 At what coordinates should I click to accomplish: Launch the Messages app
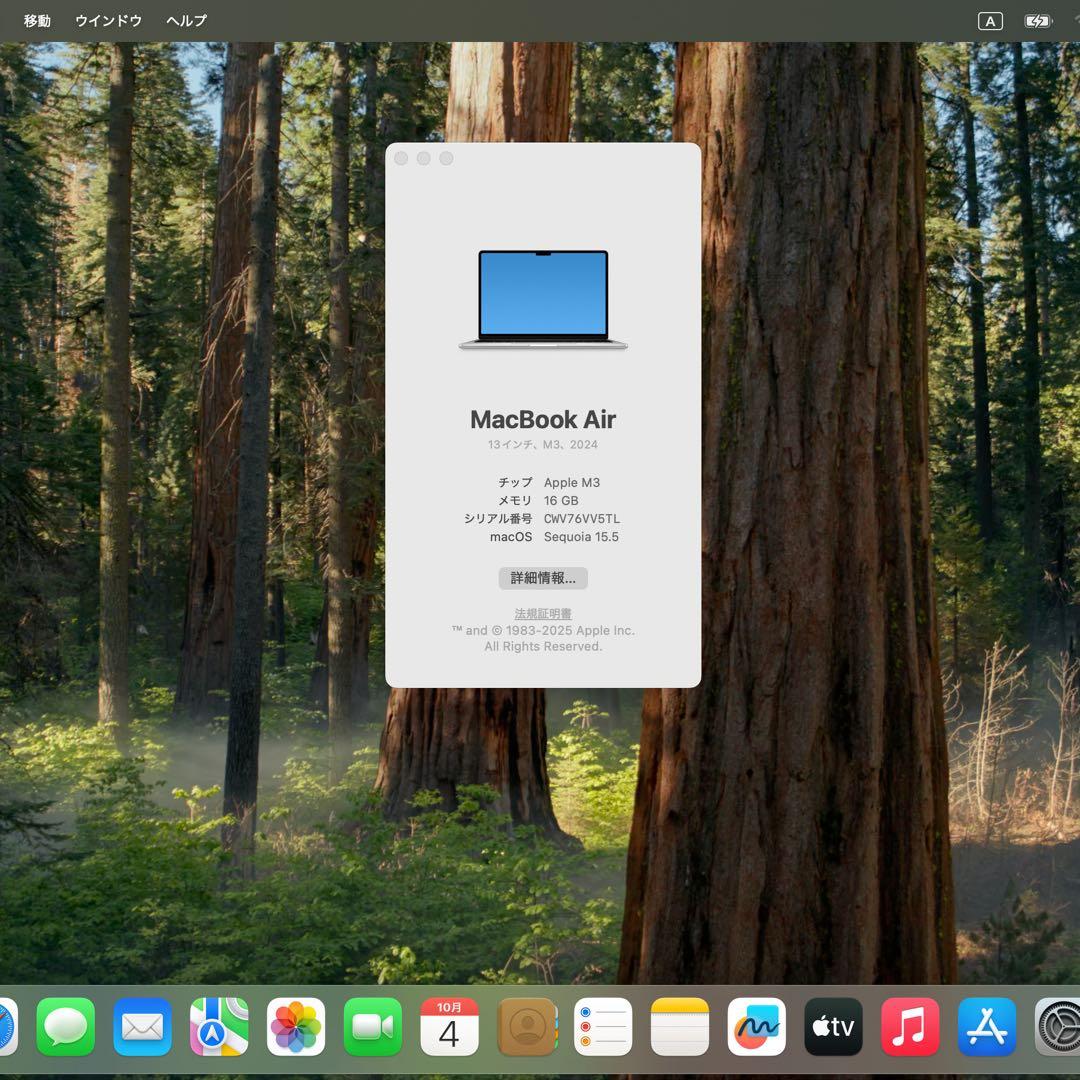tap(64, 1026)
